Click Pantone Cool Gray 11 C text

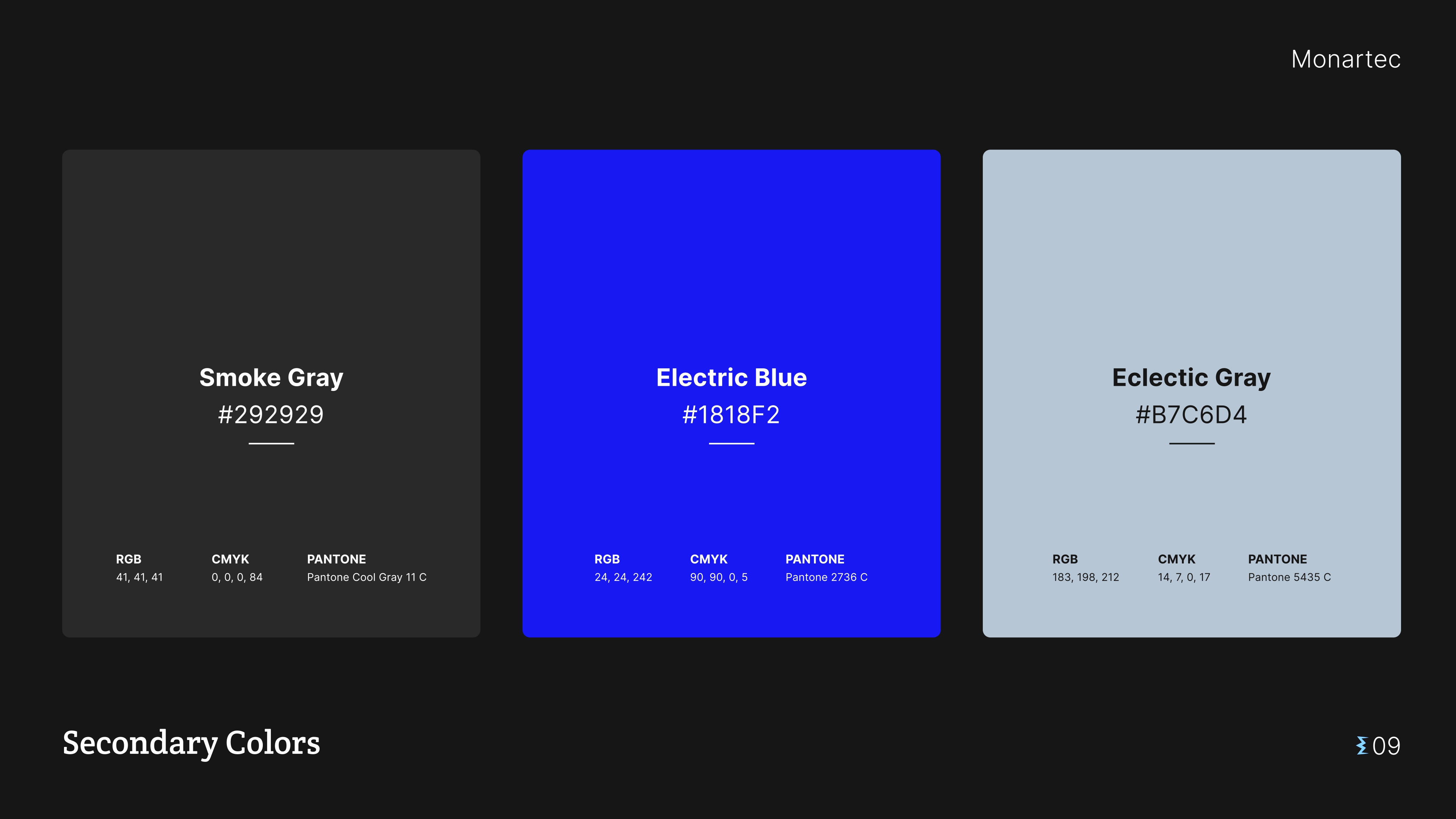coord(366,577)
